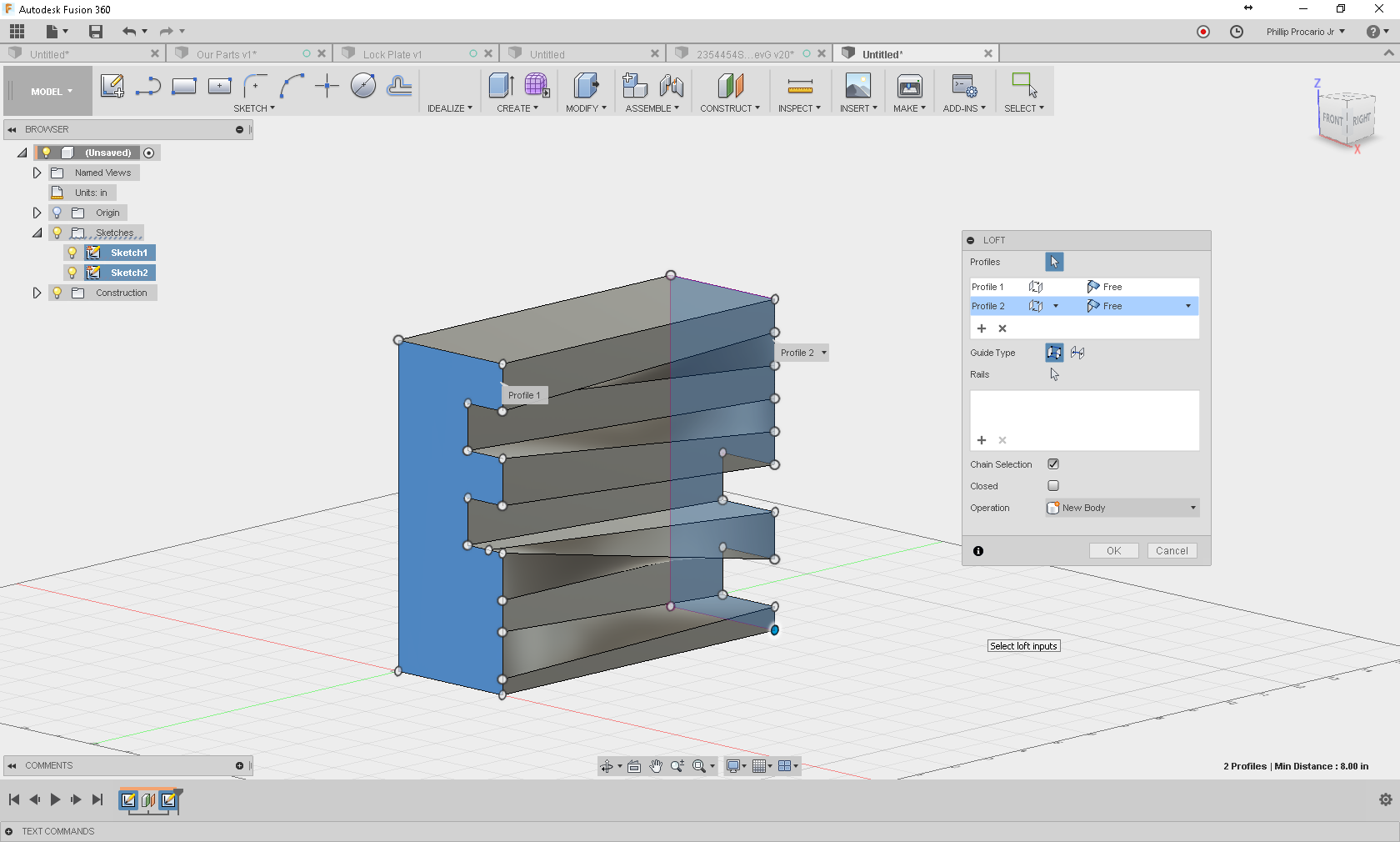This screenshot has width=1400, height=842.
Task: Toggle the (Unsaved) root component lightbulb
Action: (47, 153)
